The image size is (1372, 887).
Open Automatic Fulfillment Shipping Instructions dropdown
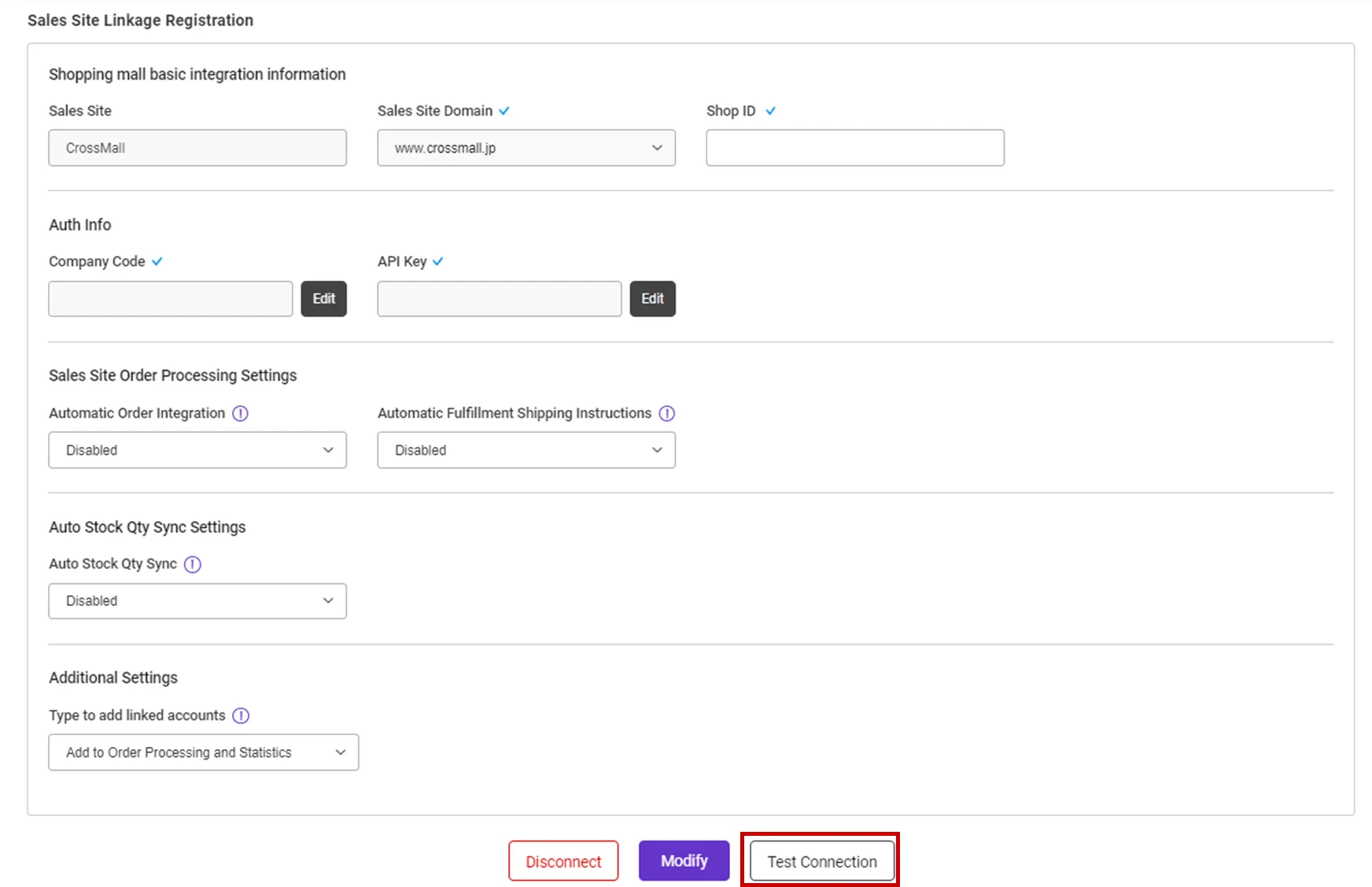tap(526, 450)
